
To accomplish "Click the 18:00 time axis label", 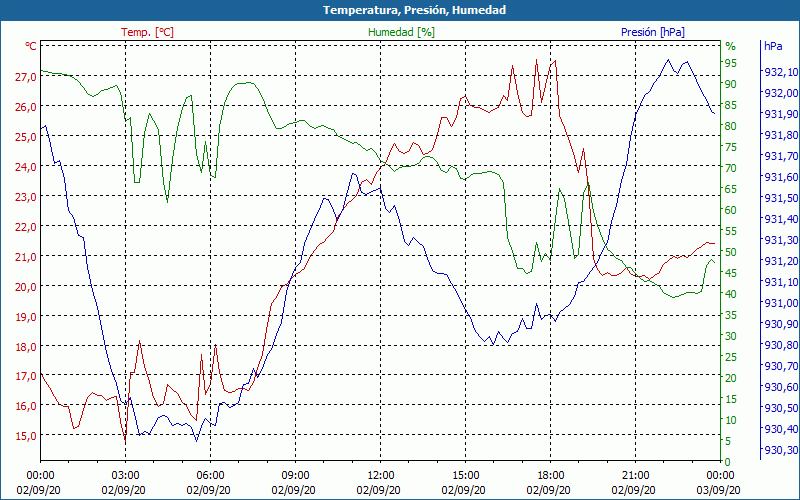I will pos(551,476).
